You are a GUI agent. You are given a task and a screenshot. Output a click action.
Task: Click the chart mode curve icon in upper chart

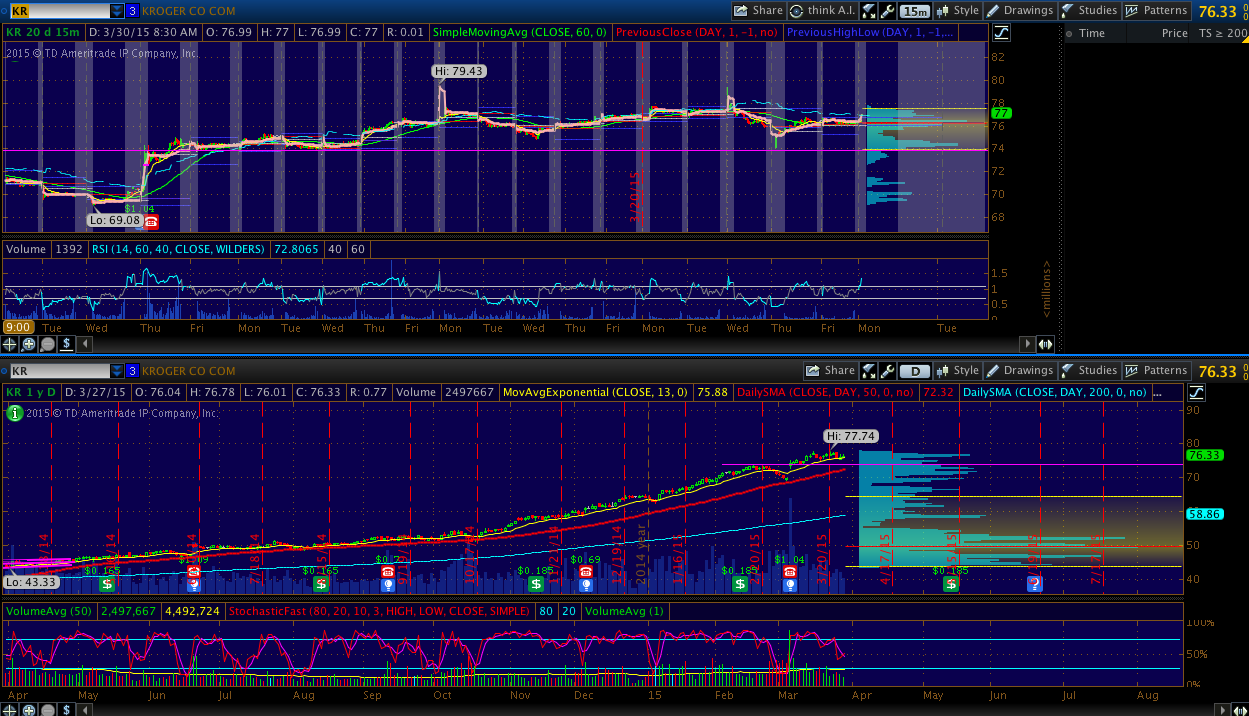1001,33
